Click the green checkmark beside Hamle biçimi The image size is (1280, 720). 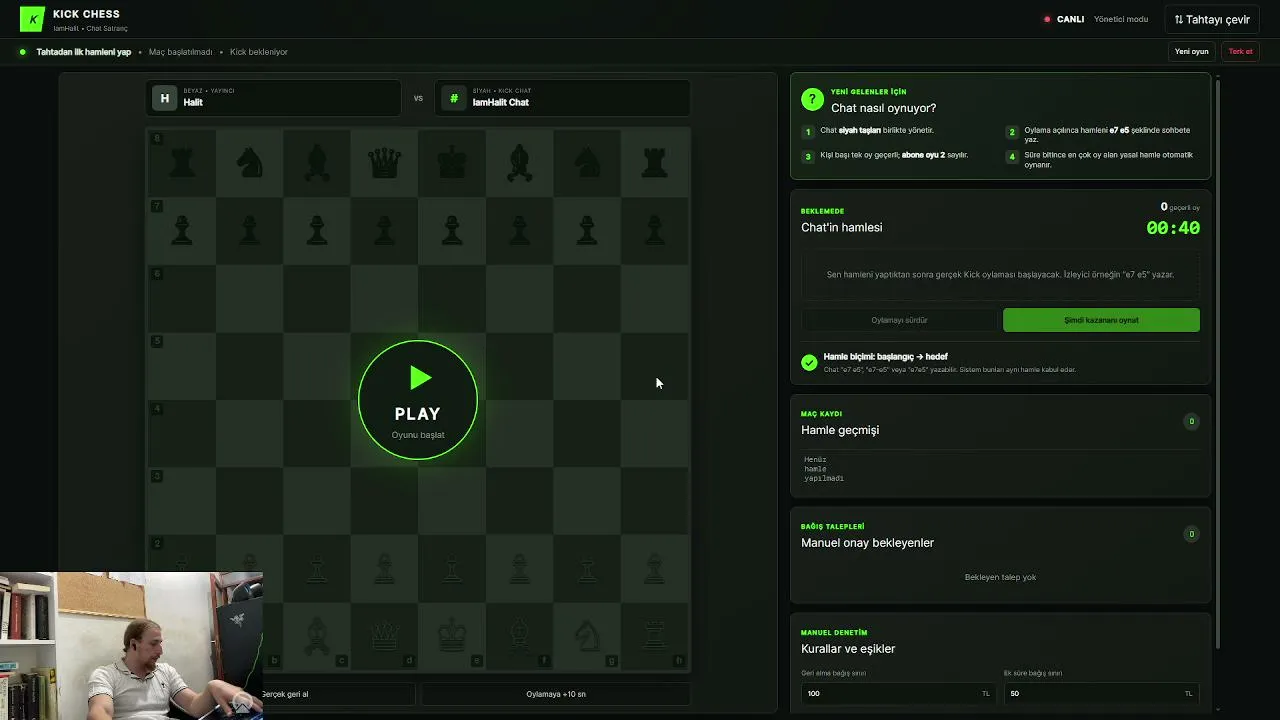pos(809,362)
